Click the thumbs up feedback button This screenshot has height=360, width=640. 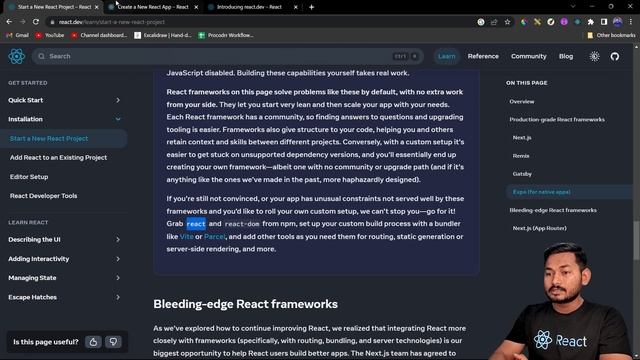point(93,342)
